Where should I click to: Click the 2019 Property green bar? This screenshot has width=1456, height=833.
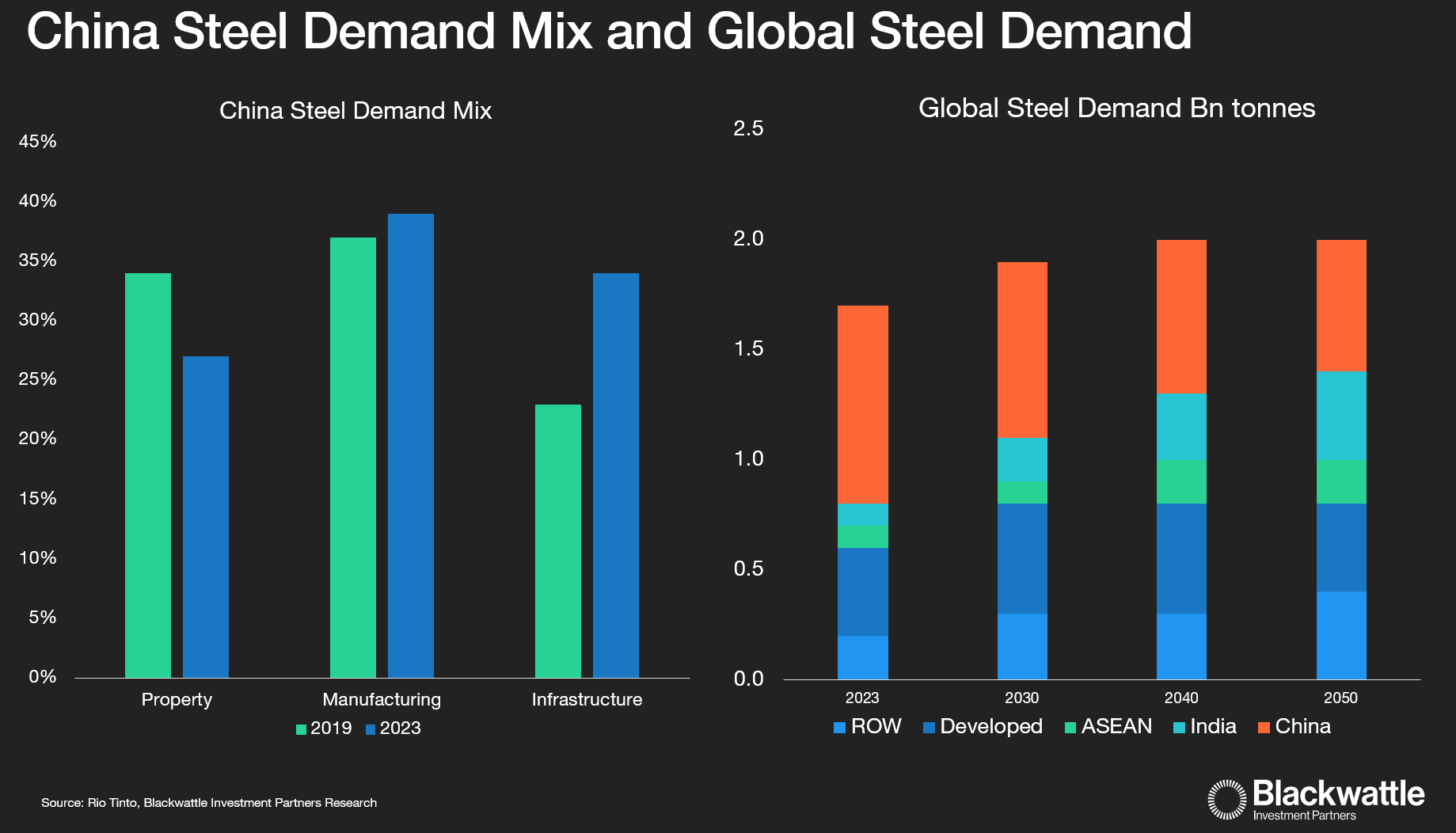point(148,475)
